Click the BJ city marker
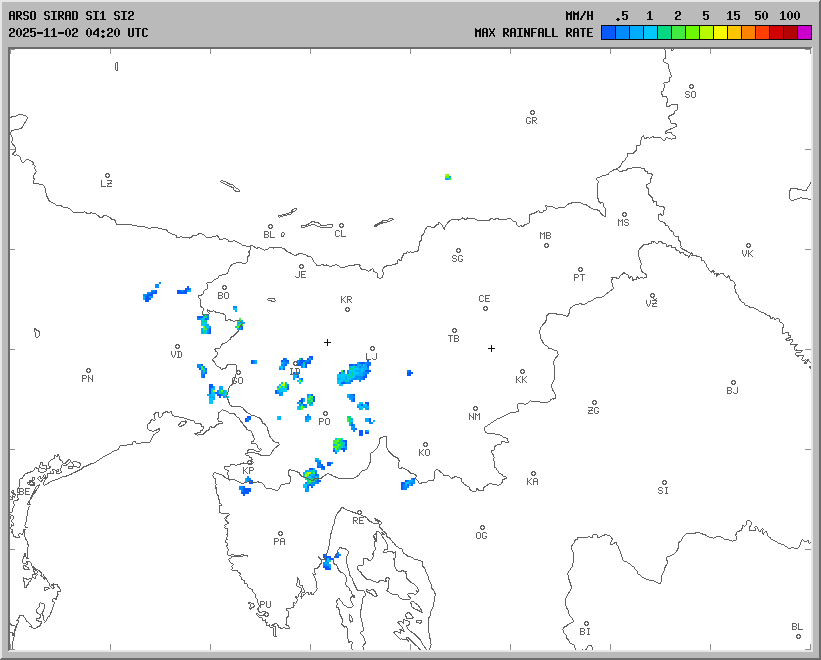The image size is (821, 660). click(x=732, y=383)
